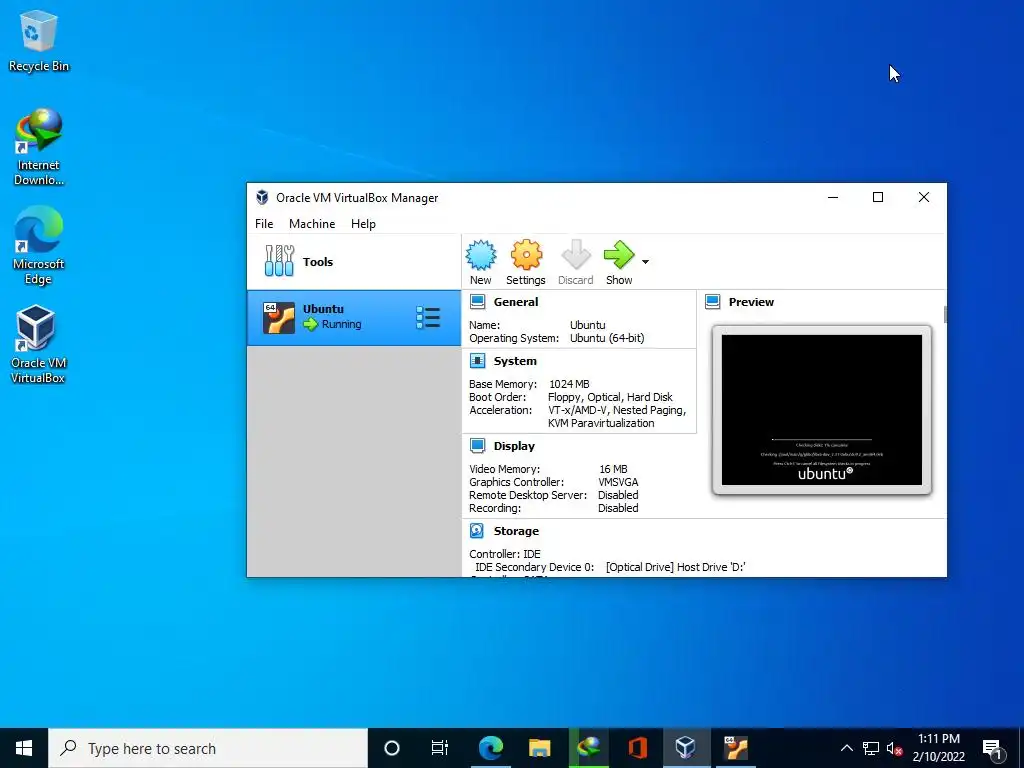
Task: Click the Cortana circle icon on taskbar
Action: tap(391, 748)
